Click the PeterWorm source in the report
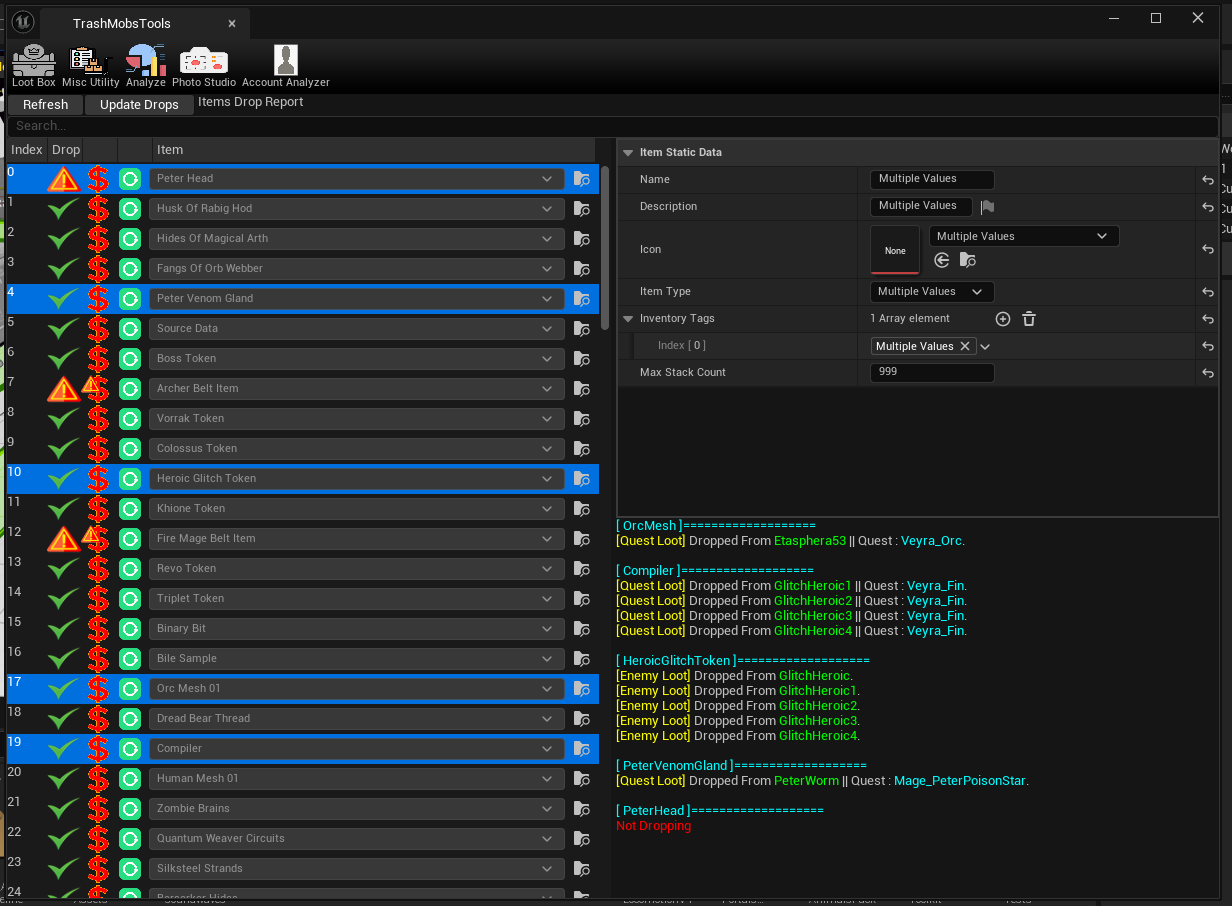Screen dimensions: 1232x906 [807, 781]
